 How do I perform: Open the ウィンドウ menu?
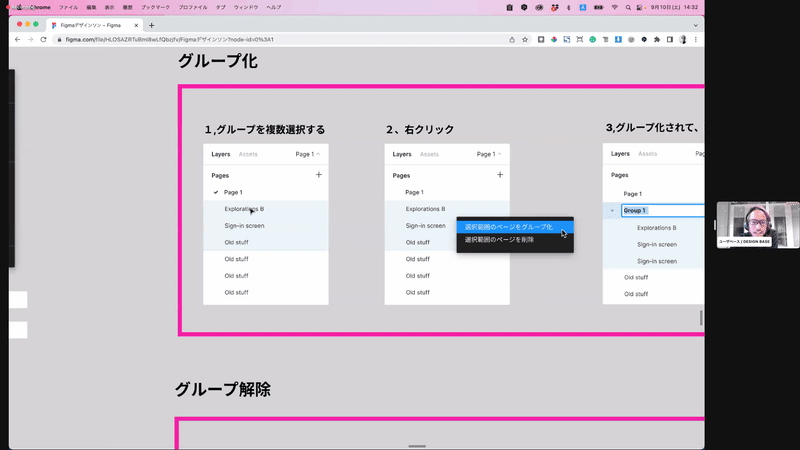246,7
